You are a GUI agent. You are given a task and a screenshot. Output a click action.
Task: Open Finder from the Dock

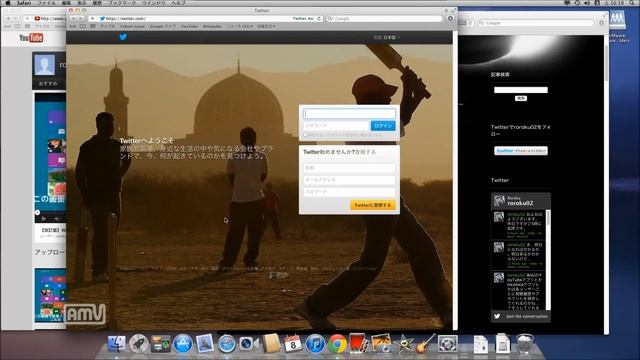117,344
